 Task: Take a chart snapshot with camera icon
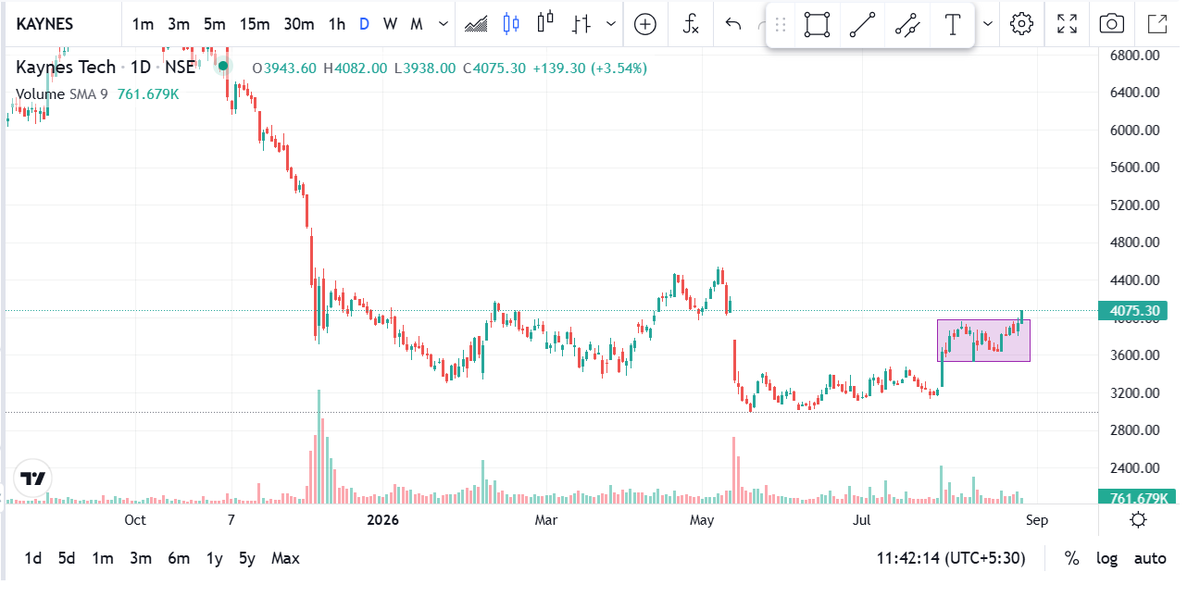[1111, 24]
